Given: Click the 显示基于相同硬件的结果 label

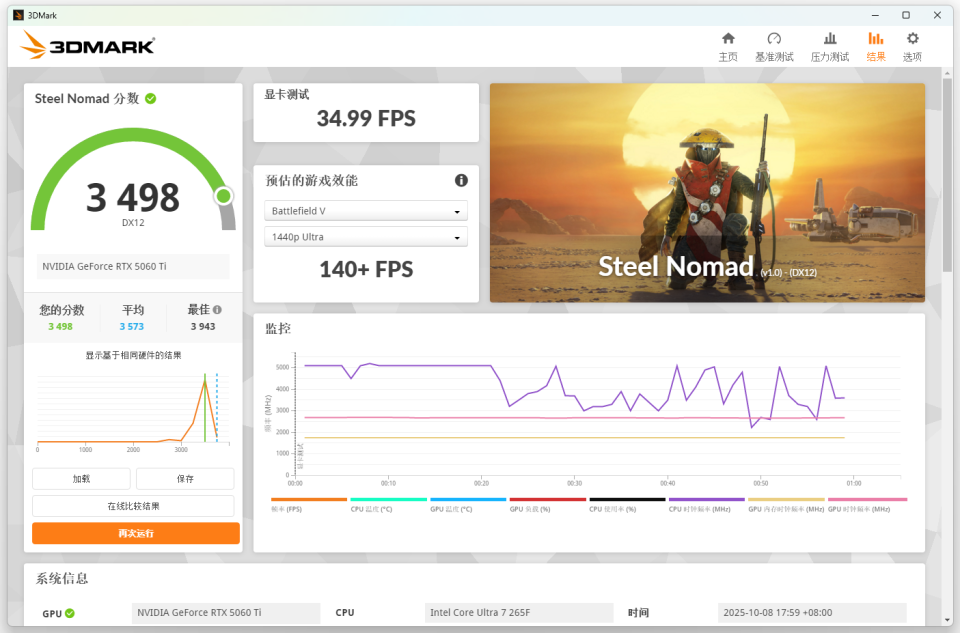Looking at the screenshot, I should 133,355.
